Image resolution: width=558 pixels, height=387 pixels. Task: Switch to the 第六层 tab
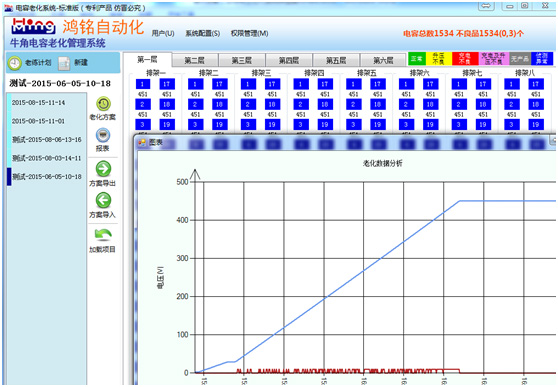pos(383,60)
